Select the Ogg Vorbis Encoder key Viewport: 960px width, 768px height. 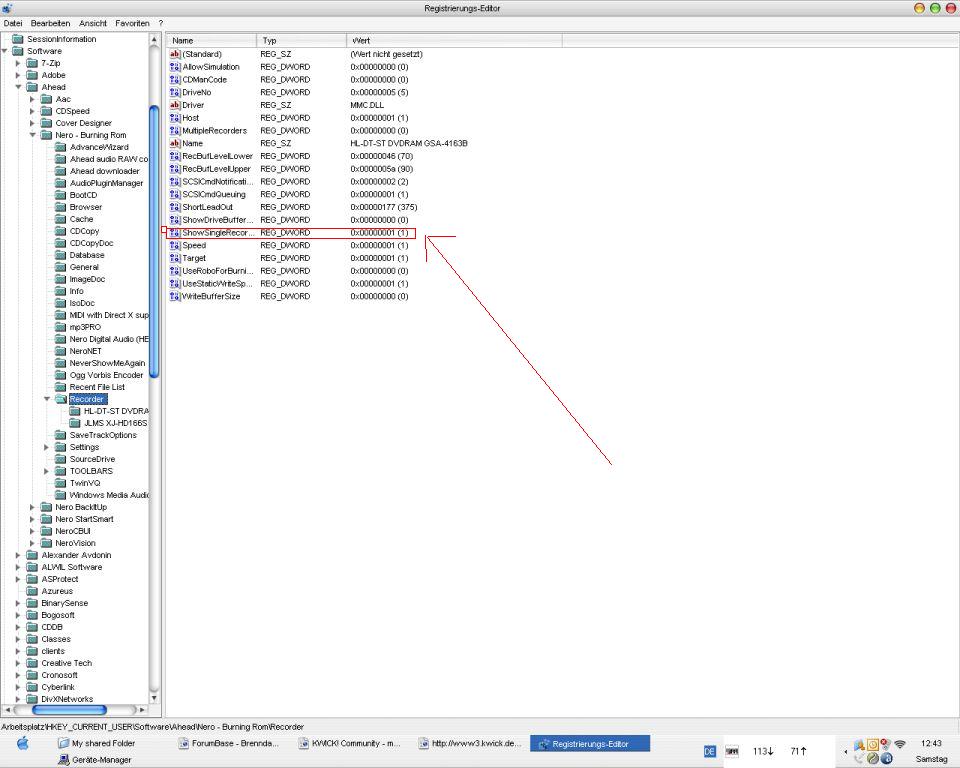pos(106,375)
